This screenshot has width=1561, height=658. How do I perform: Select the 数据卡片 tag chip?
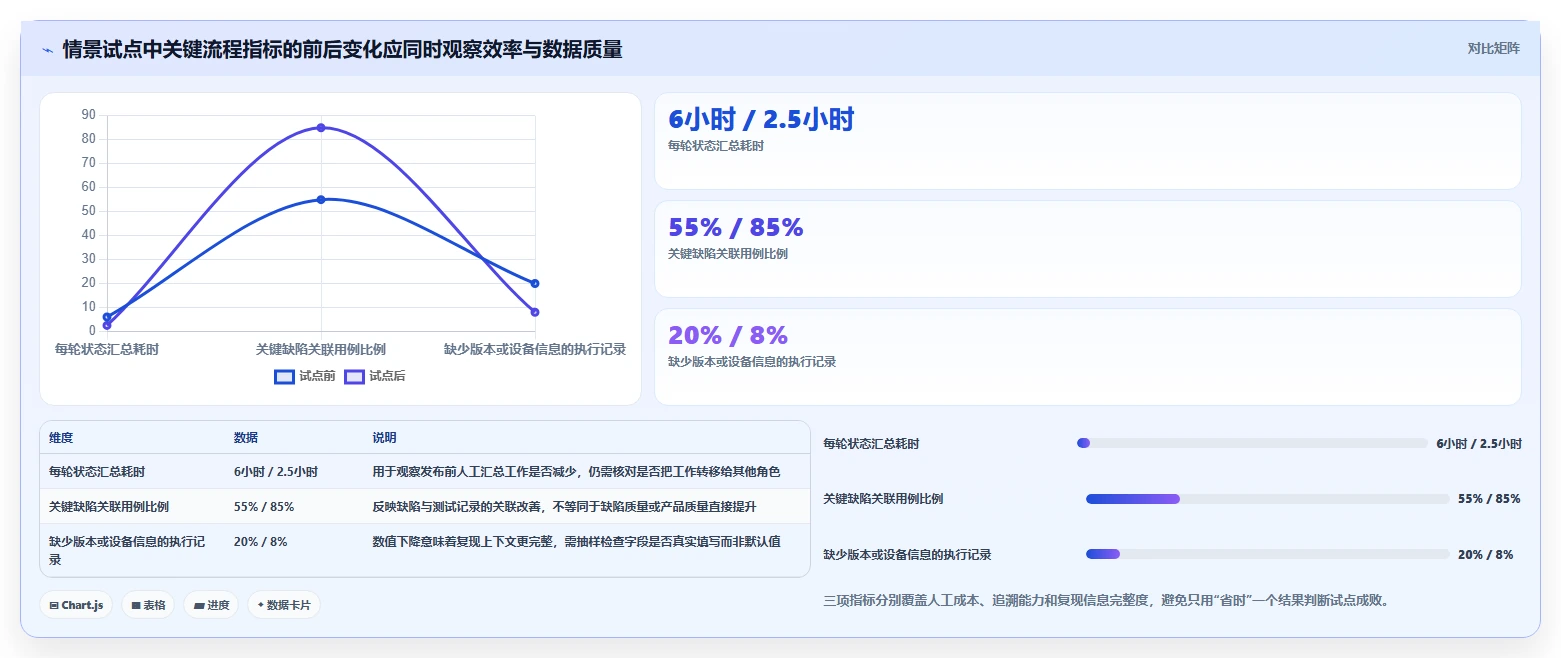tap(284, 605)
